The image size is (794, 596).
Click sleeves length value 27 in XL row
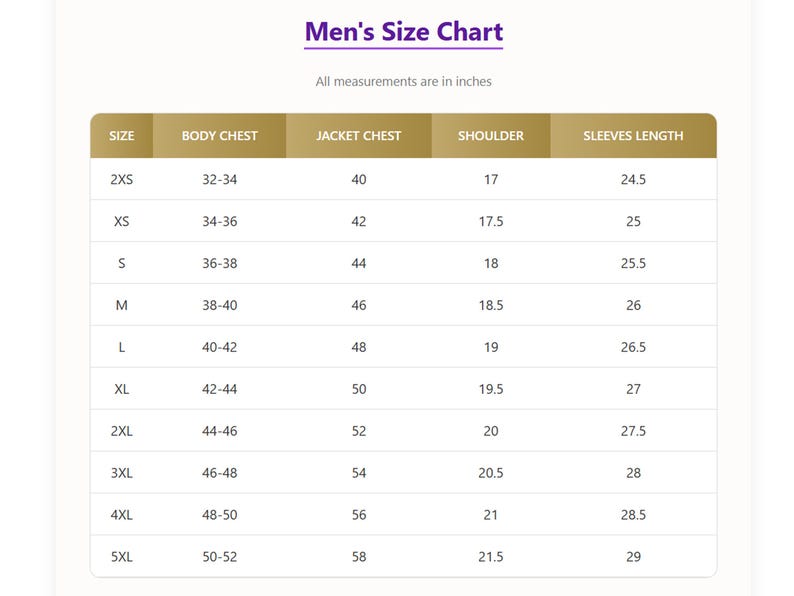633,389
